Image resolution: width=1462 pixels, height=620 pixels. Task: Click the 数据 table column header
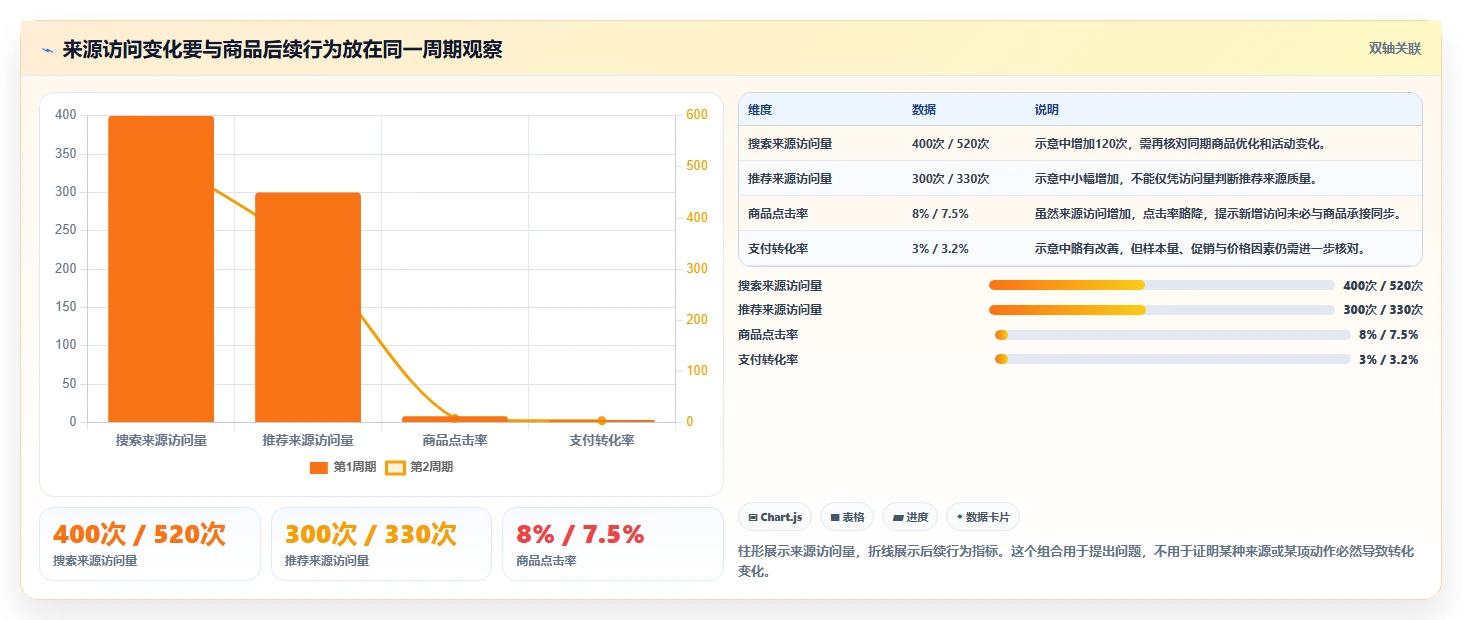pyautogui.click(x=924, y=110)
